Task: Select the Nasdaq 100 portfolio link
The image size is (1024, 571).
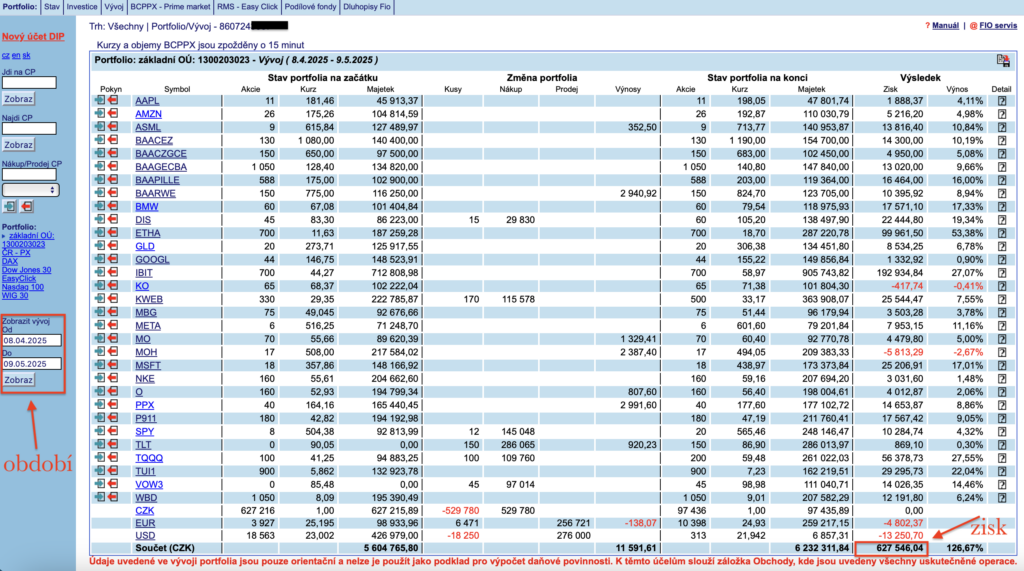Action: tap(23, 287)
